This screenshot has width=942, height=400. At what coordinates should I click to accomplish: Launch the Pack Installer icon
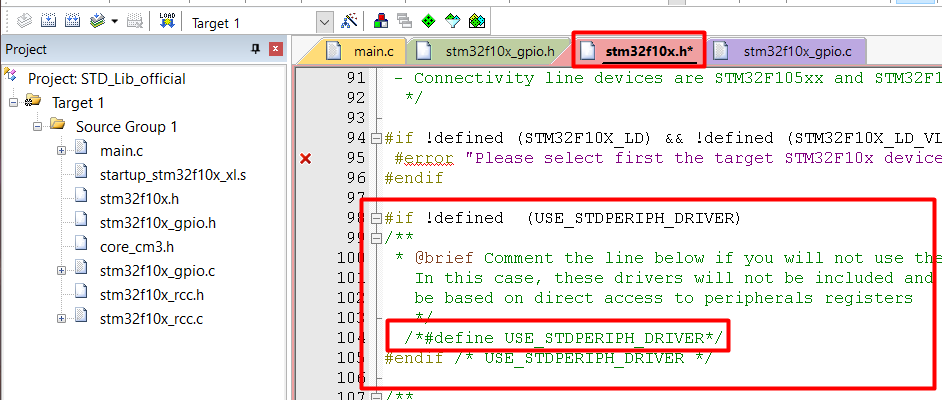point(476,22)
